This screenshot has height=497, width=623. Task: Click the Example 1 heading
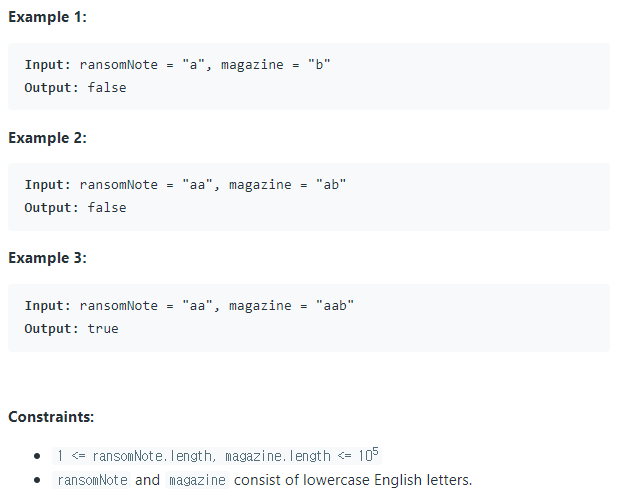point(47,17)
